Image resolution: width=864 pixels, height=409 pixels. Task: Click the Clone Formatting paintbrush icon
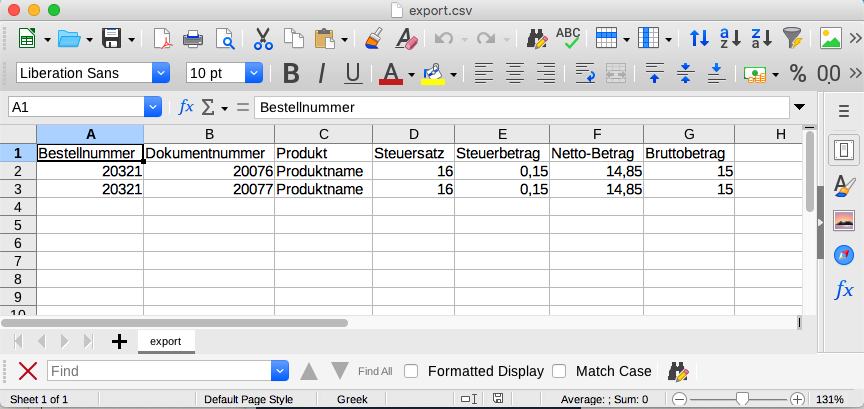click(373, 39)
